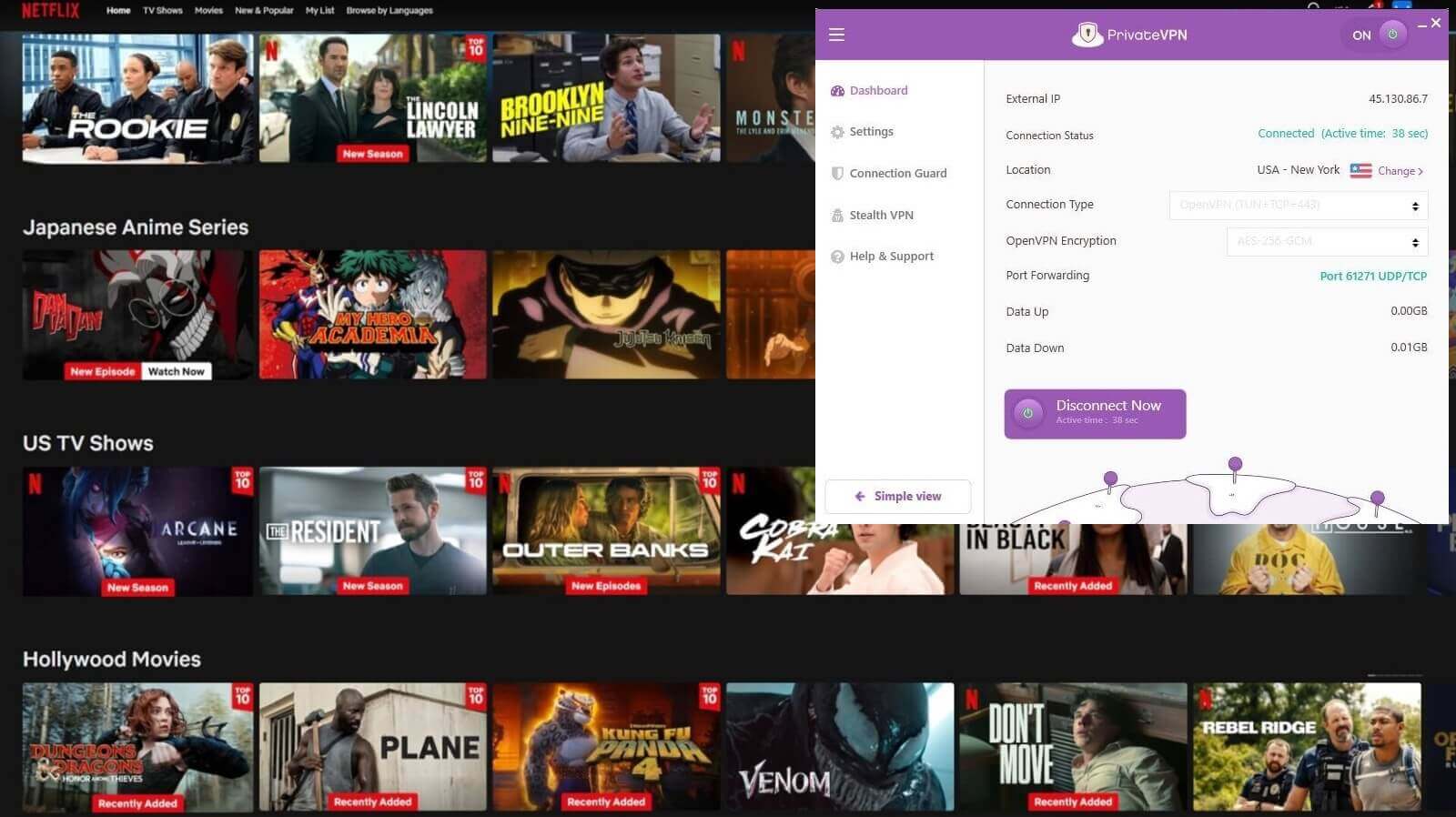
Task: Click Top 10 badge on The Lincoln Lawyer
Action: 476,47
